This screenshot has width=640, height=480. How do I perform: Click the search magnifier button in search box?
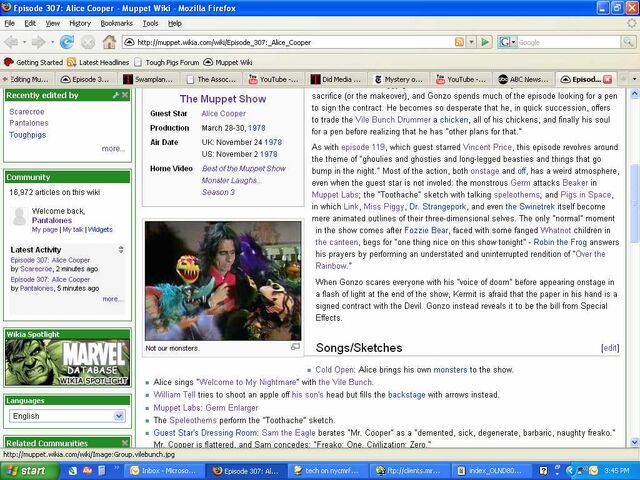(628, 42)
